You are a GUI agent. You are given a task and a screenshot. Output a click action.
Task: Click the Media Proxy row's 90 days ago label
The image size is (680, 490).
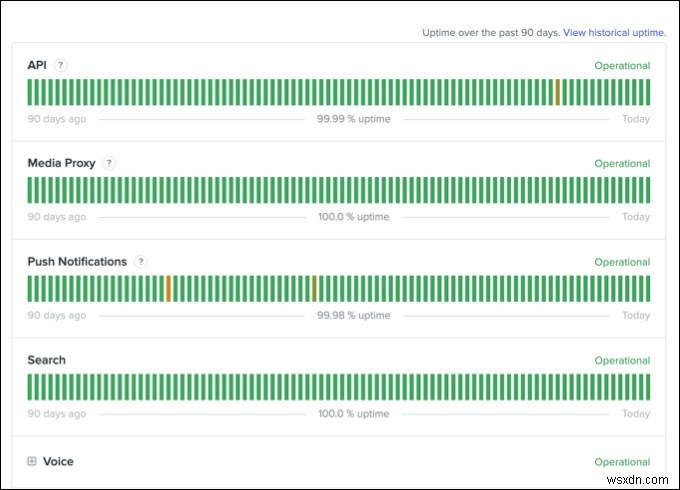click(57, 217)
